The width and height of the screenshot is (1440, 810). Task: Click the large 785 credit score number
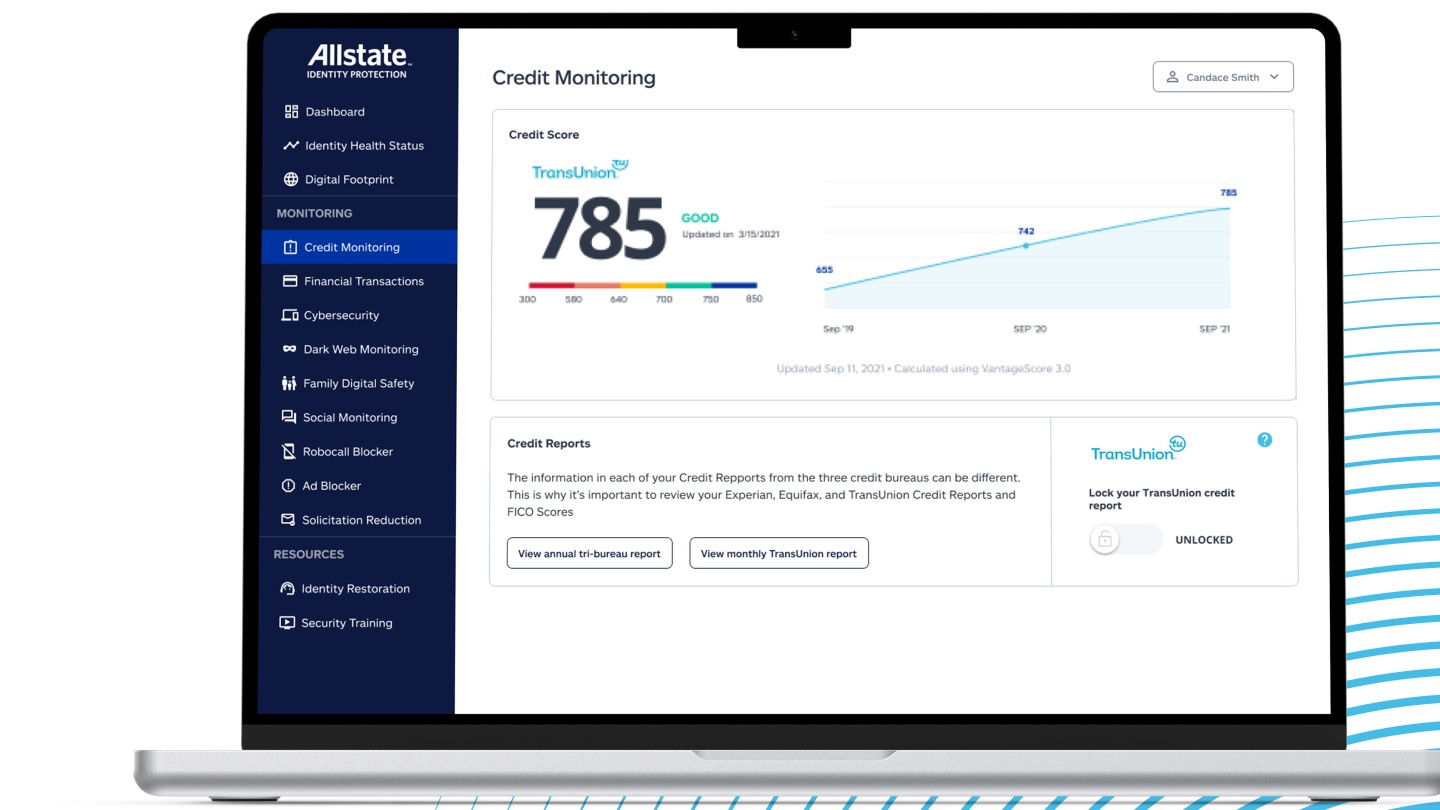tap(599, 229)
